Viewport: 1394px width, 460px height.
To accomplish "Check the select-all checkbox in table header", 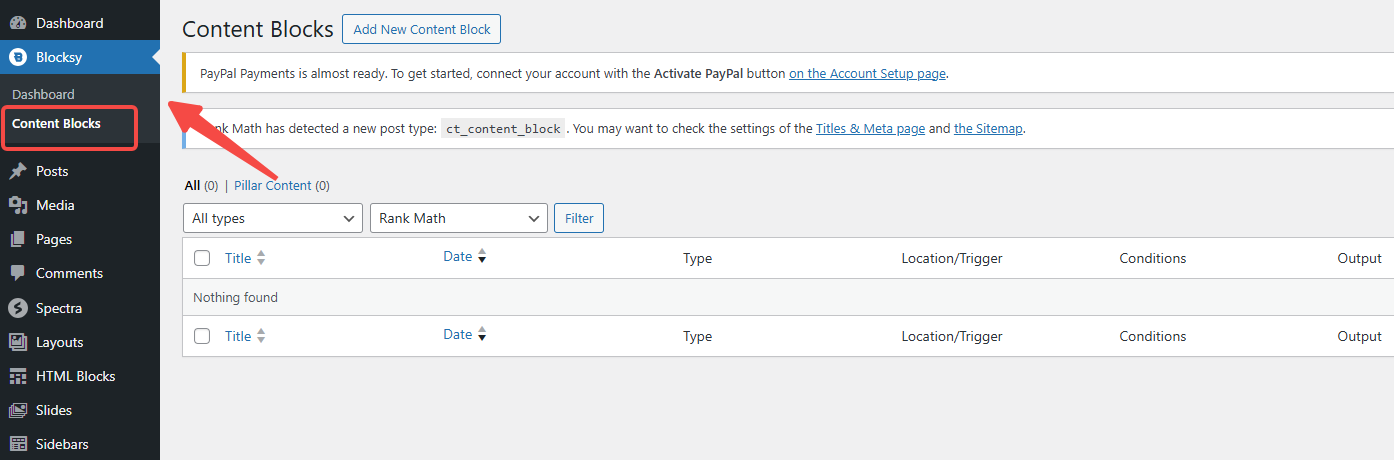I will point(202,258).
